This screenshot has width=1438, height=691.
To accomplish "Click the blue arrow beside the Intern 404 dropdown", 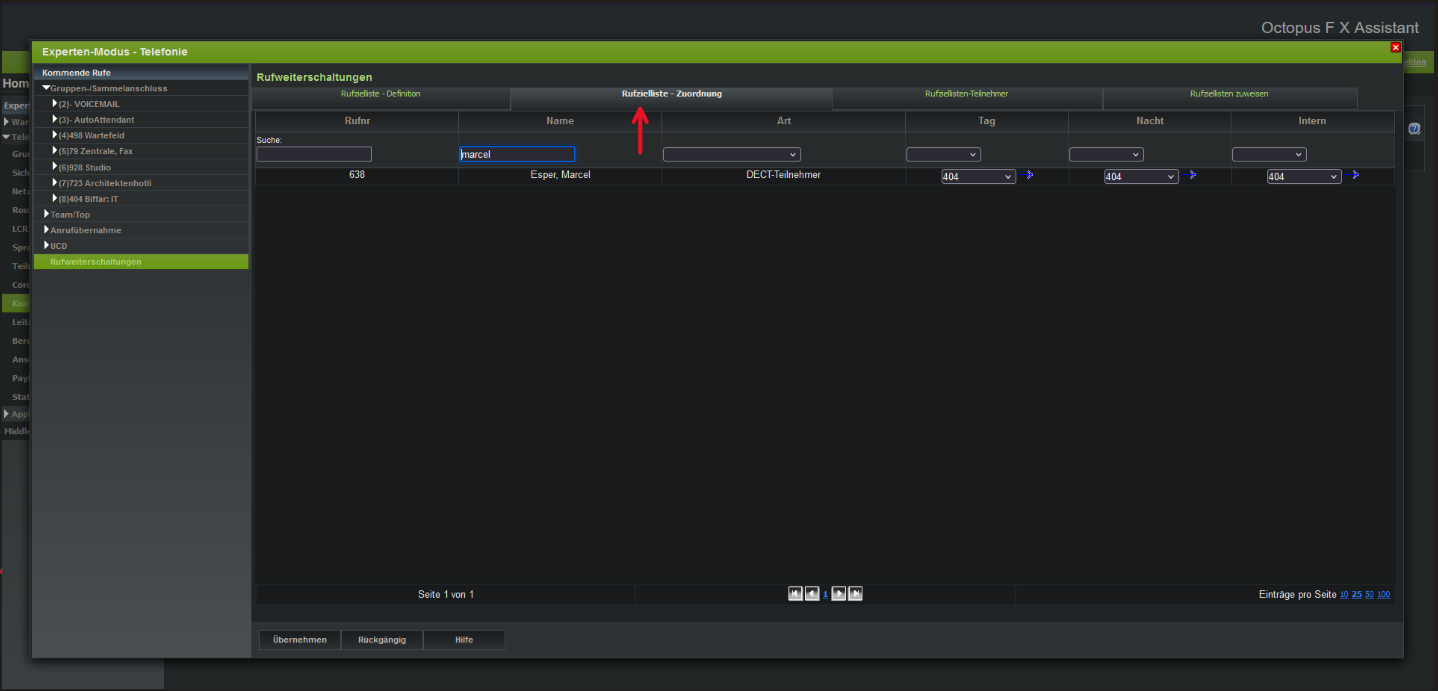I will pyautogui.click(x=1352, y=175).
